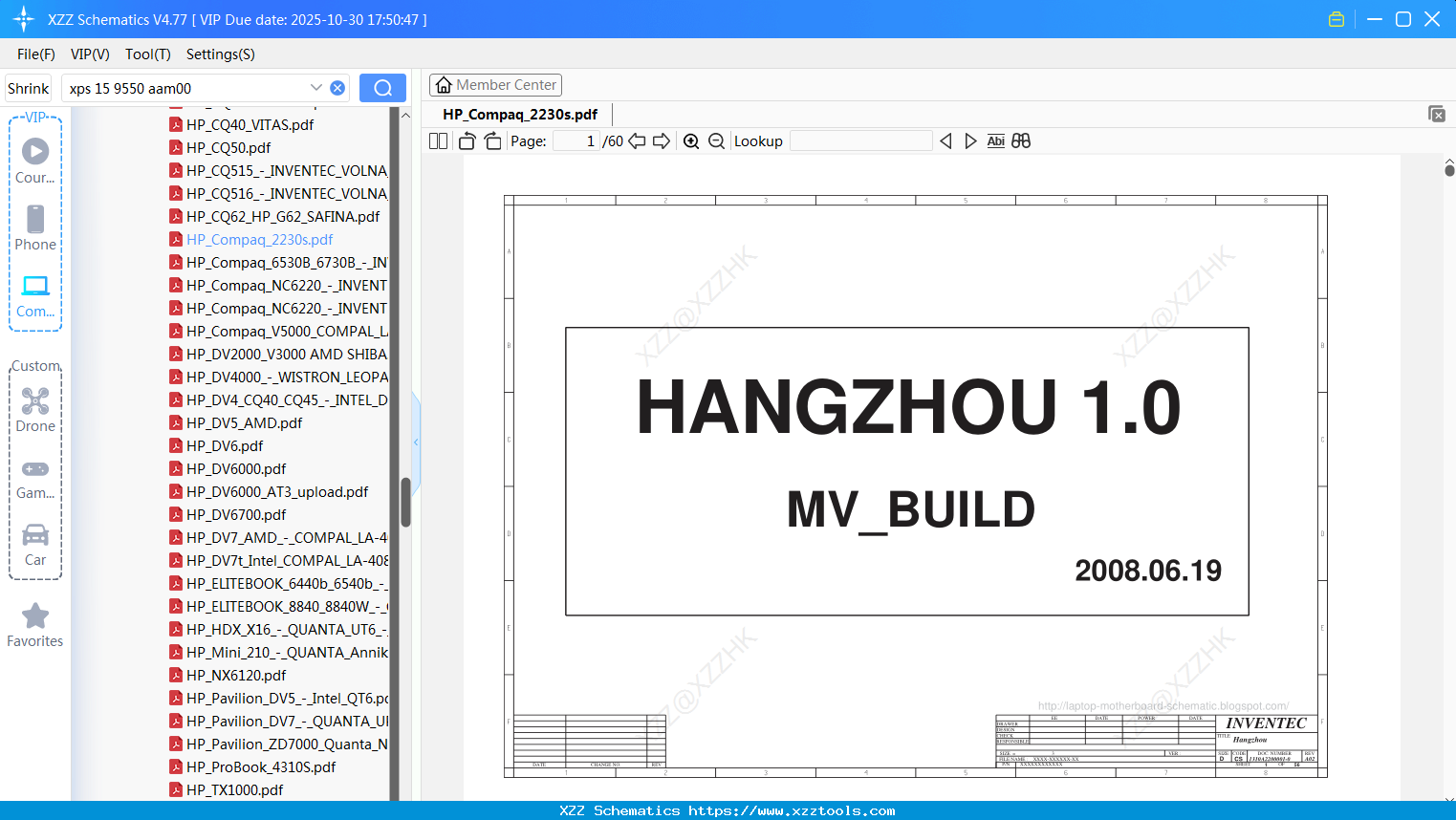Select the HP_Compaq_2230s.pdf tab

point(520,114)
